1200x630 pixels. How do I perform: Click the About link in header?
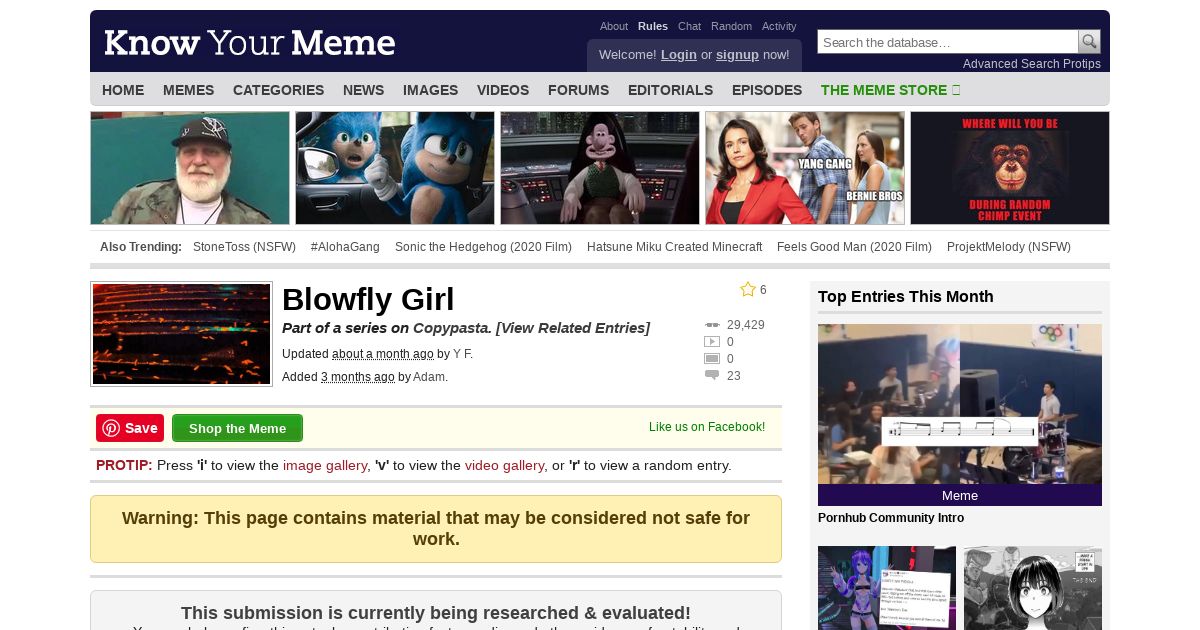tap(614, 27)
